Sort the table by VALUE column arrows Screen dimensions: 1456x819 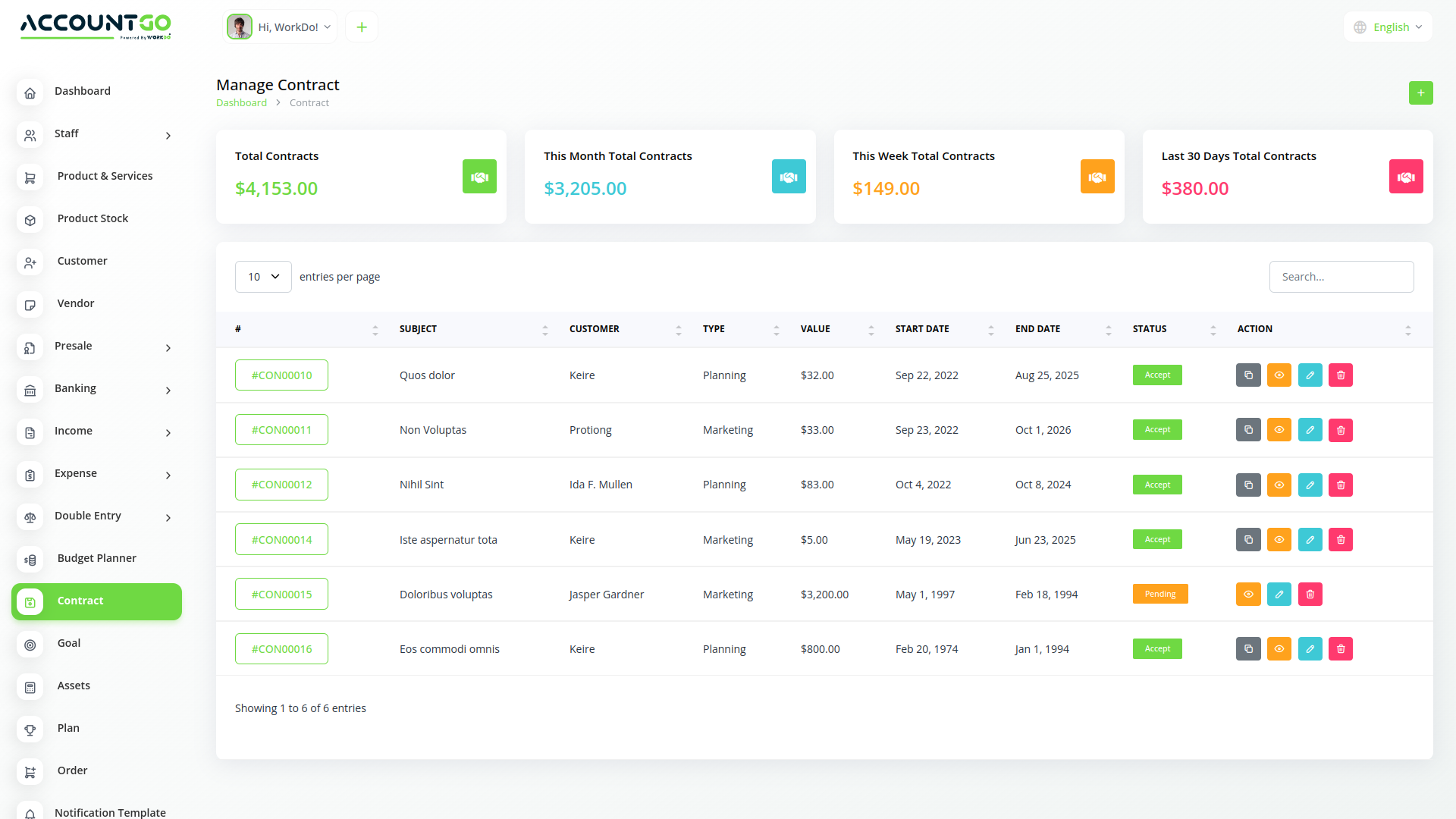871,329
